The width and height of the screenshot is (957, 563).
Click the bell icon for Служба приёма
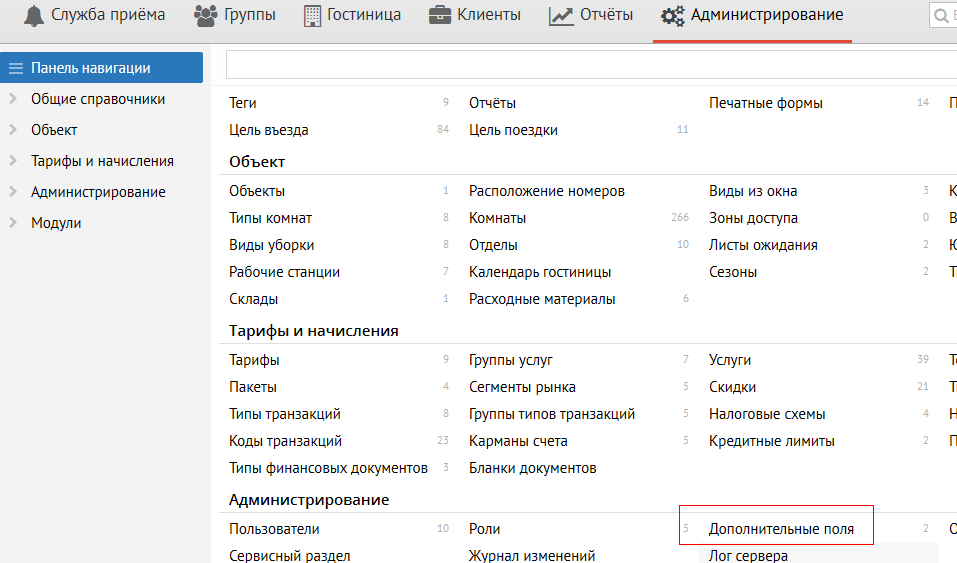[35, 15]
